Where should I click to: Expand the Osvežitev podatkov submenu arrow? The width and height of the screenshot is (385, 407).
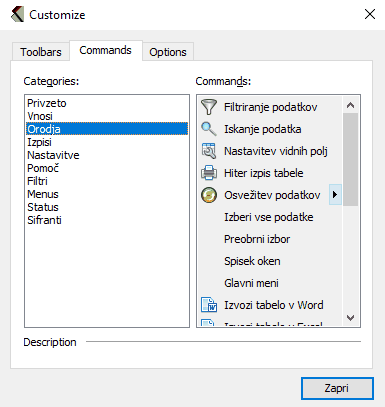(x=335, y=194)
